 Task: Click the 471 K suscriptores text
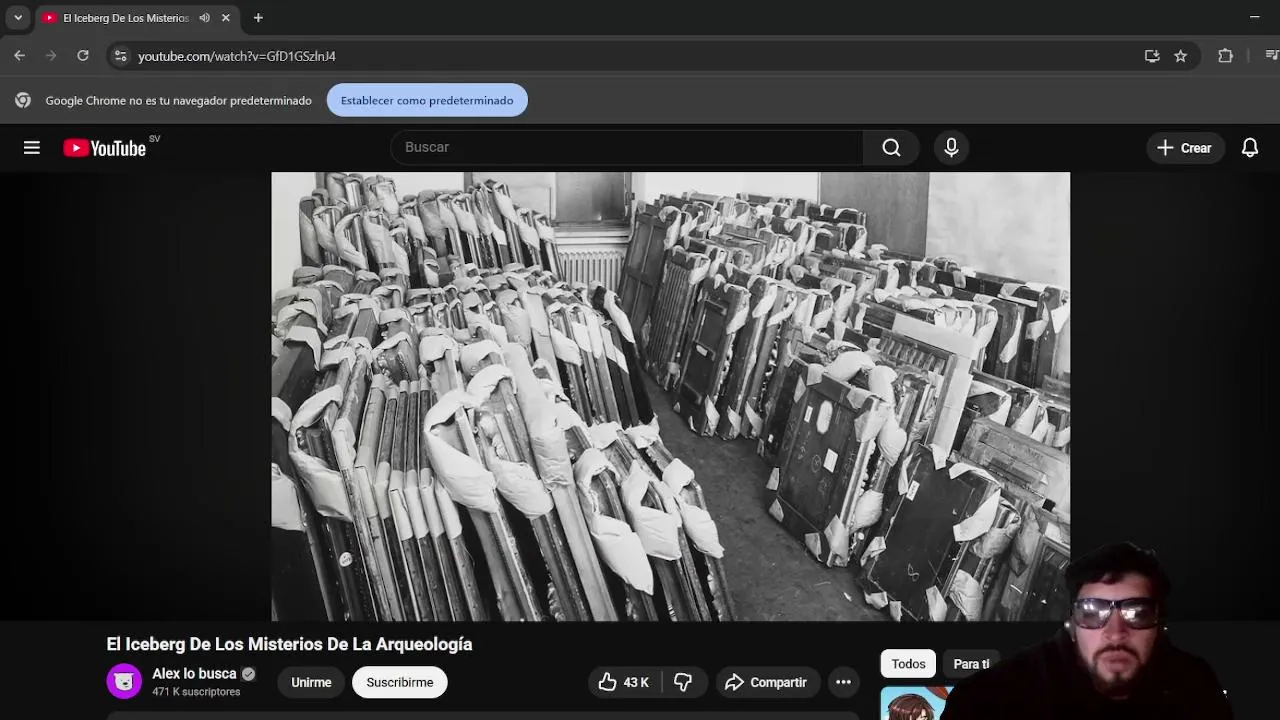[196, 692]
